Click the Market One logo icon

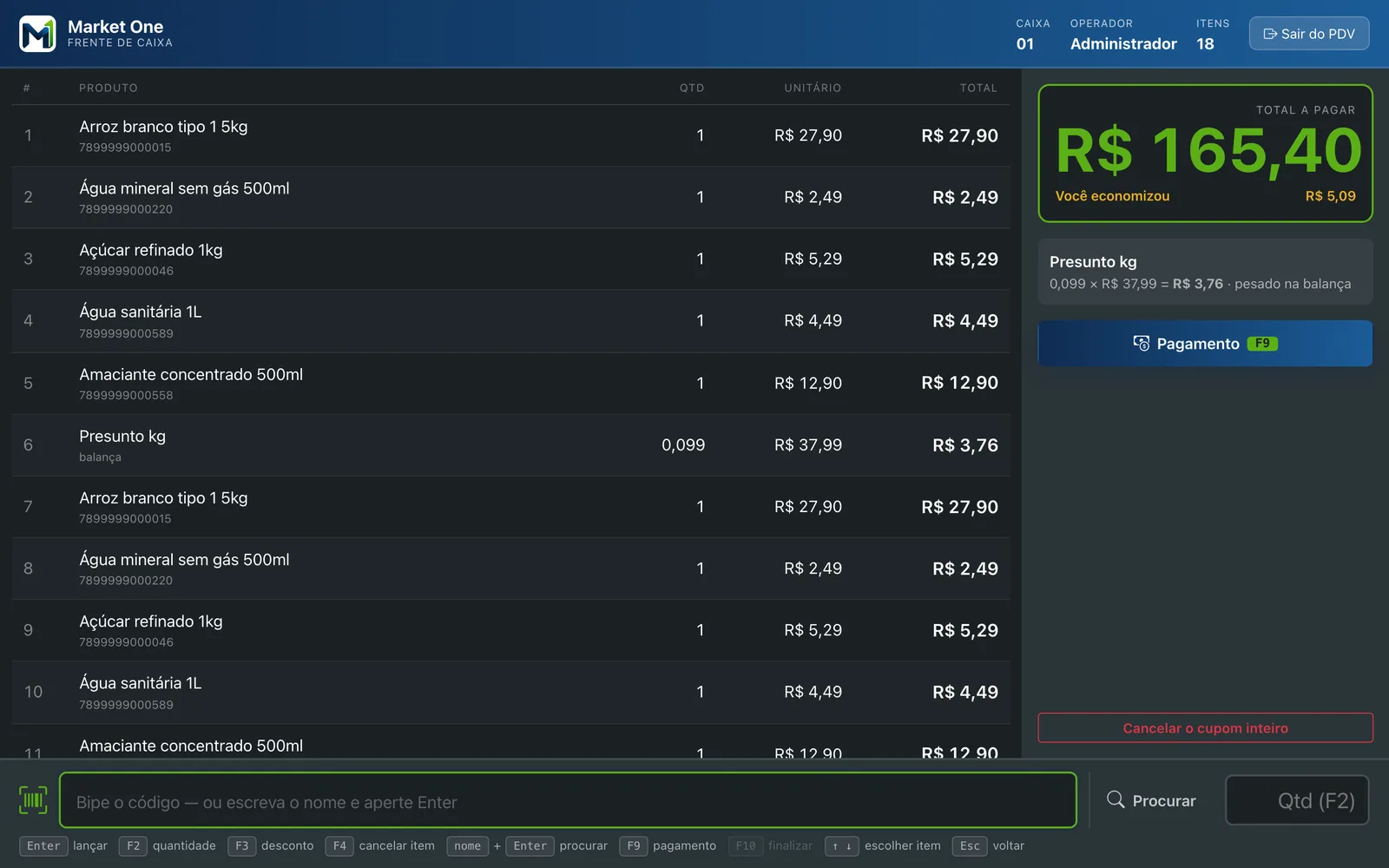coord(37,34)
